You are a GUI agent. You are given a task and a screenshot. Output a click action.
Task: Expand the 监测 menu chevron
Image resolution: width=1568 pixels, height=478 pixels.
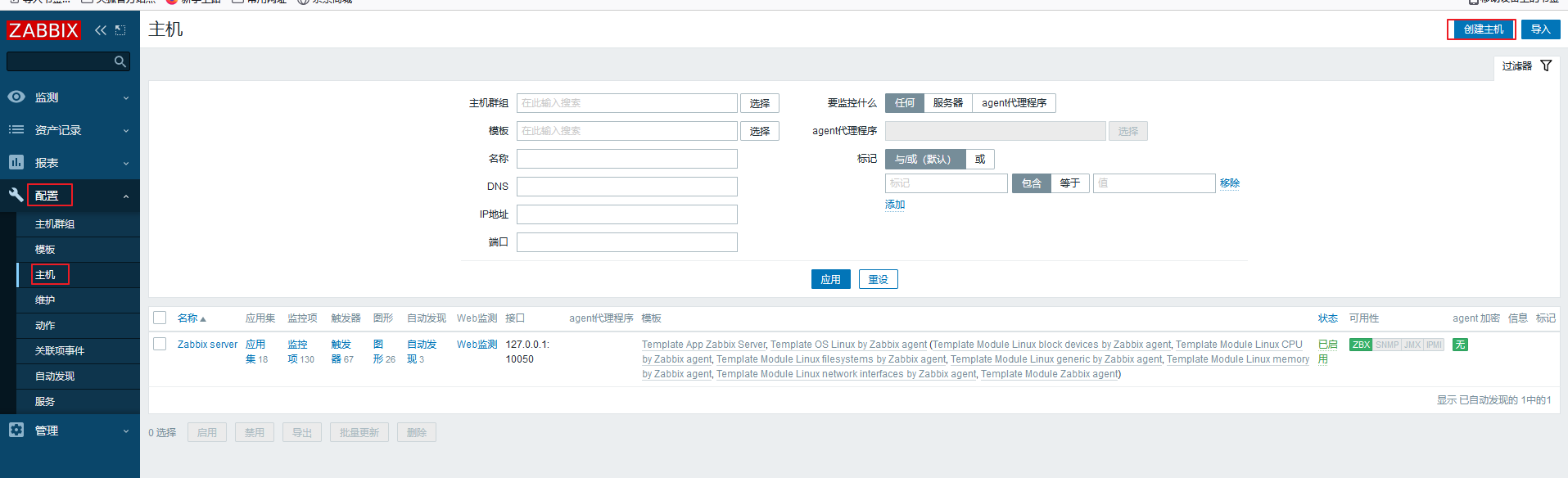point(126,98)
